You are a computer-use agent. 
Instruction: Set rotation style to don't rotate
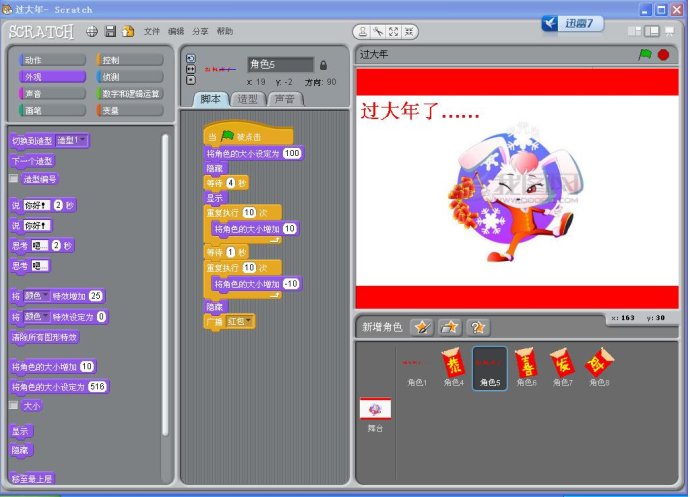pos(191,80)
